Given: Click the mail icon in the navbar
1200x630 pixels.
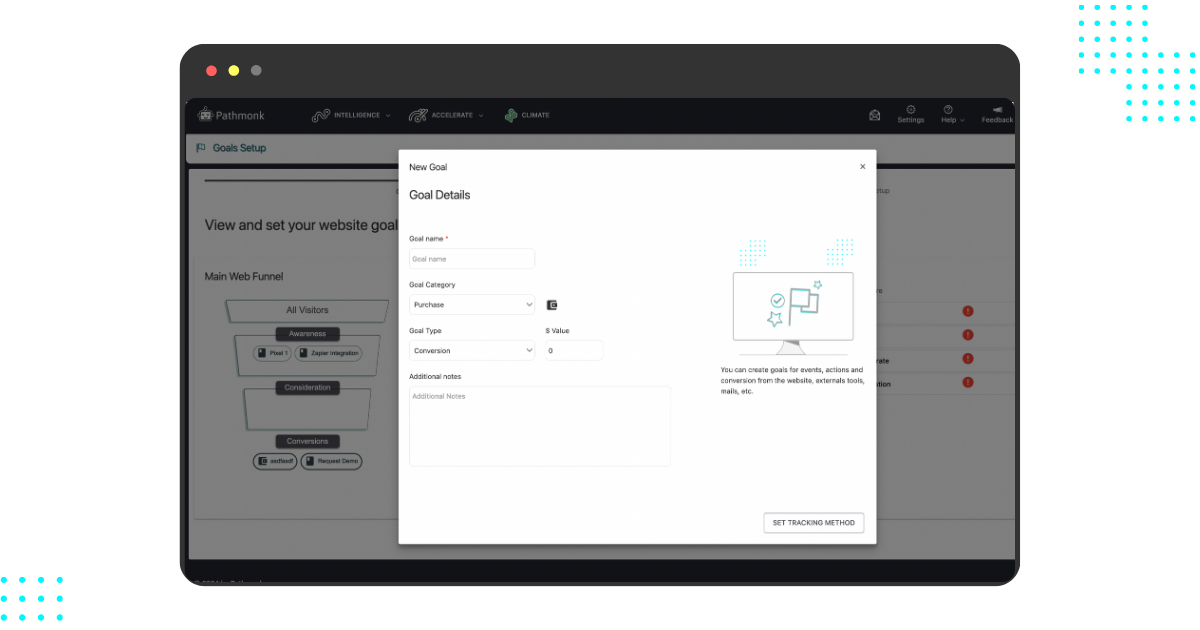Looking at the screenshot, I should (x=874, y=114).
